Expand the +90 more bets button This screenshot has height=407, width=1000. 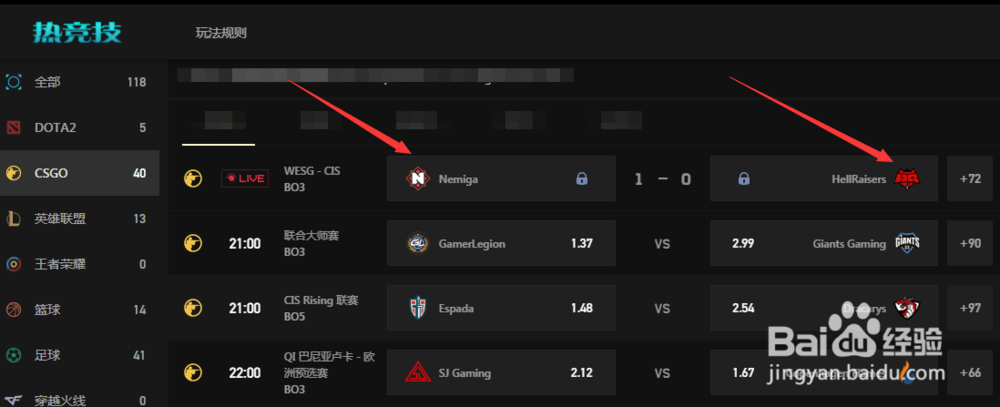[970, 243]
